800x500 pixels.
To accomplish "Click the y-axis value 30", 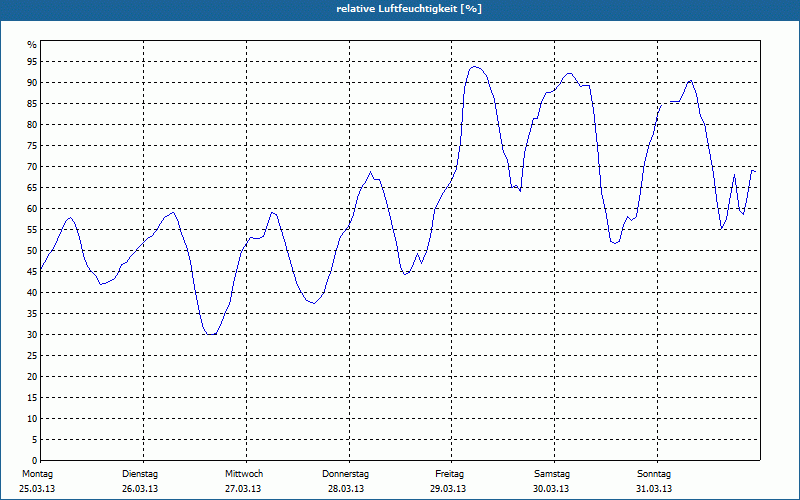I will tap(32, 335).
